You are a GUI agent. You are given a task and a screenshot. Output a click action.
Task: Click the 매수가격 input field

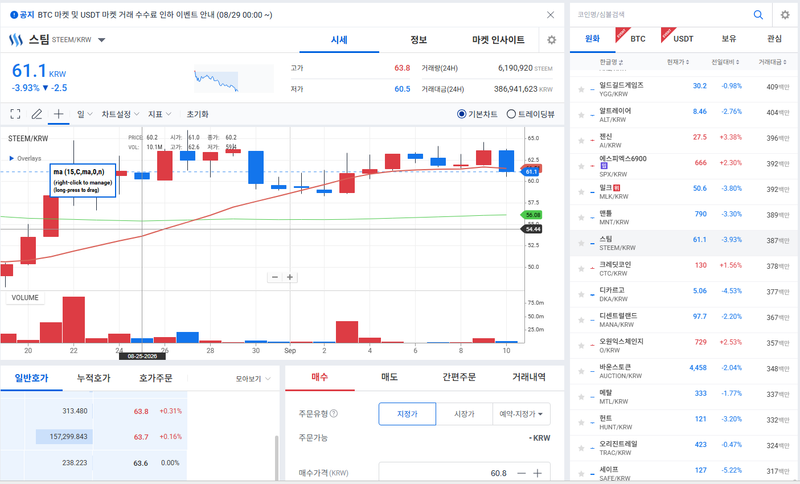tap(444, 473)
